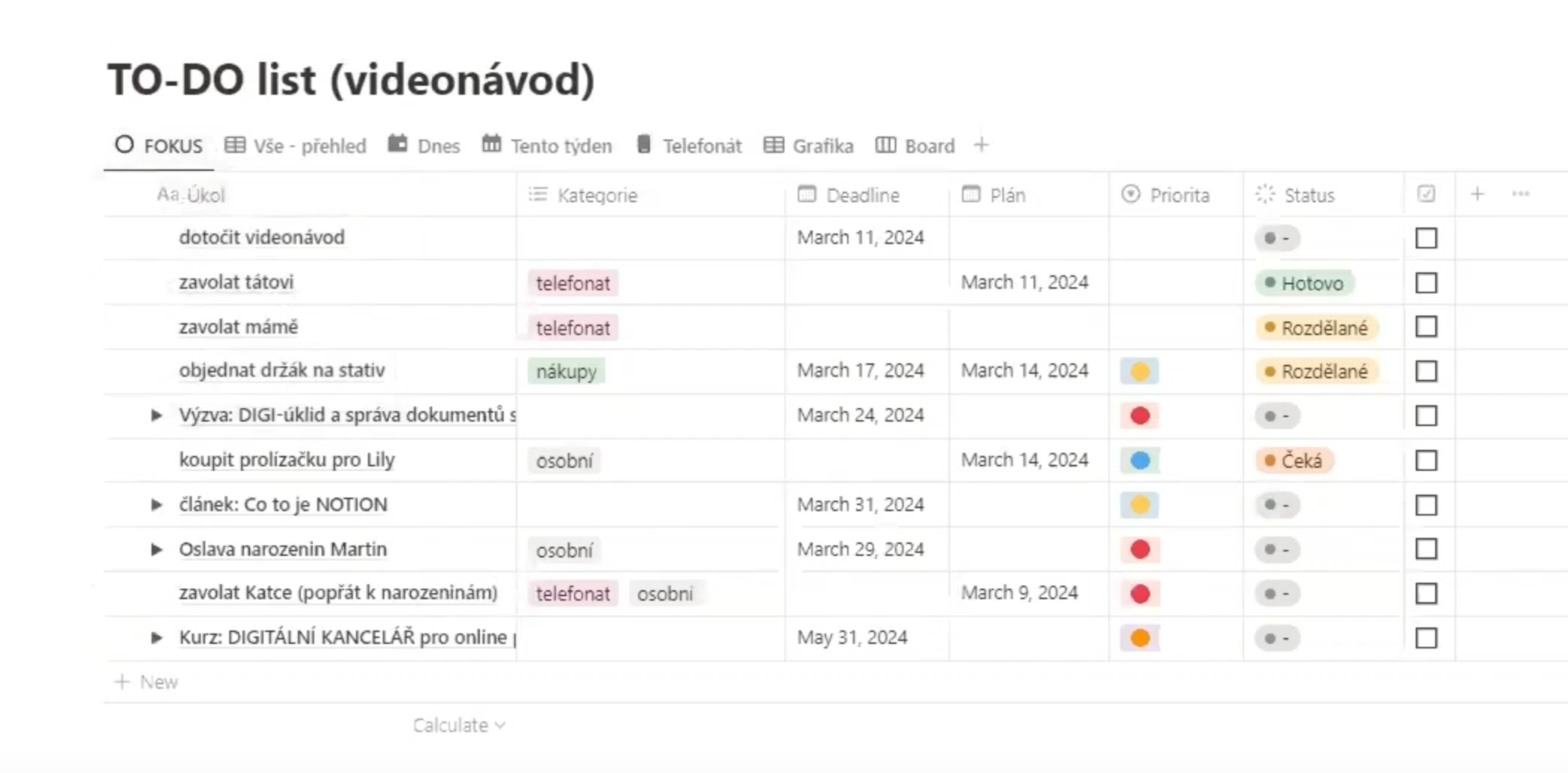Check the box for koupit prolízačku pro Lily
This screenshot has height=773, width=1568.
tap(1426, 460)
